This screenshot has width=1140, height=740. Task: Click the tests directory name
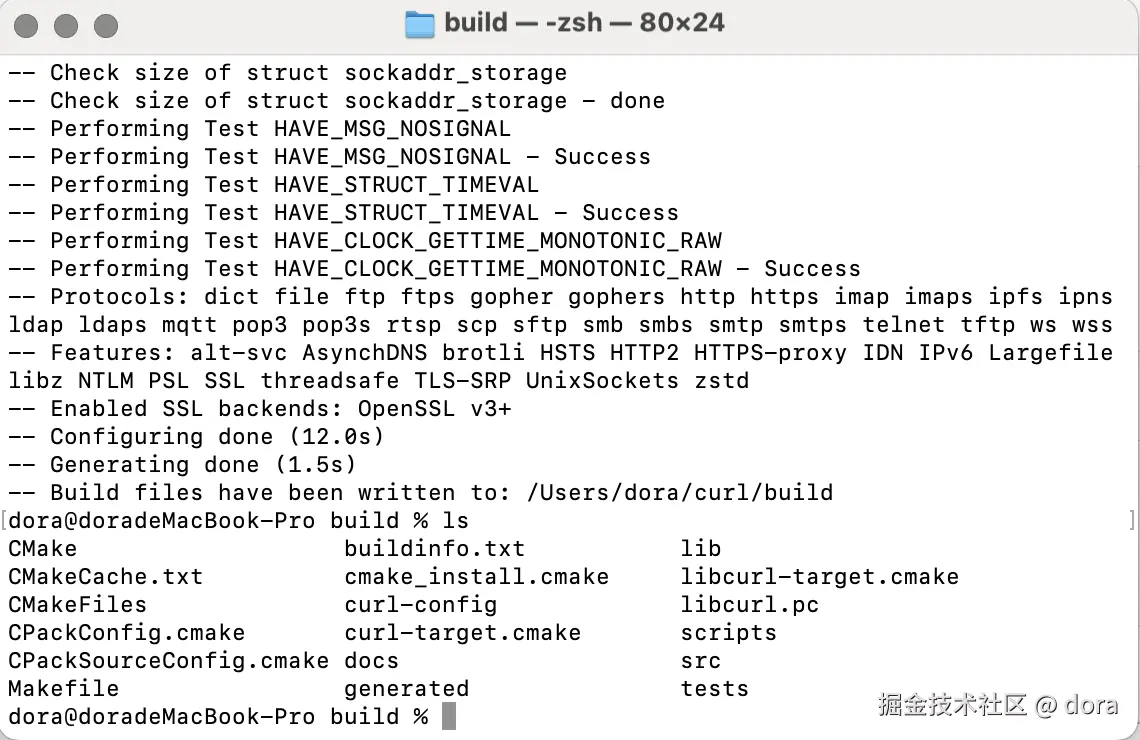click(714, 689)
